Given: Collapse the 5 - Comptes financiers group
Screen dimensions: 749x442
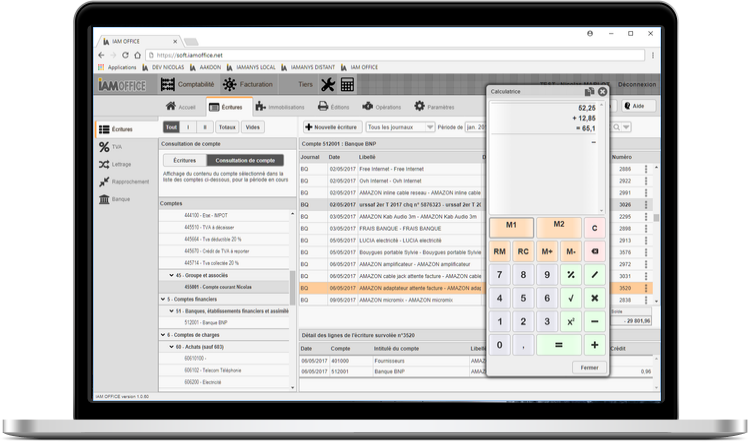Looking at the screenshot, I should [x=164, y=299].
